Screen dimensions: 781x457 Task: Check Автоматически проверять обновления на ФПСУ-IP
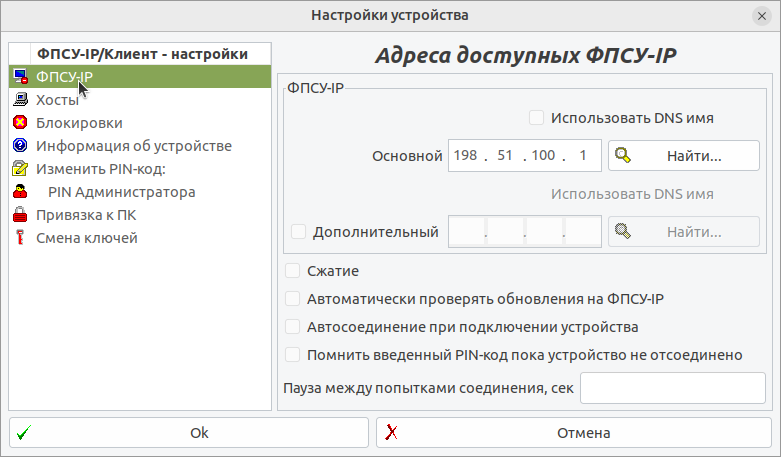coord(293,298)
